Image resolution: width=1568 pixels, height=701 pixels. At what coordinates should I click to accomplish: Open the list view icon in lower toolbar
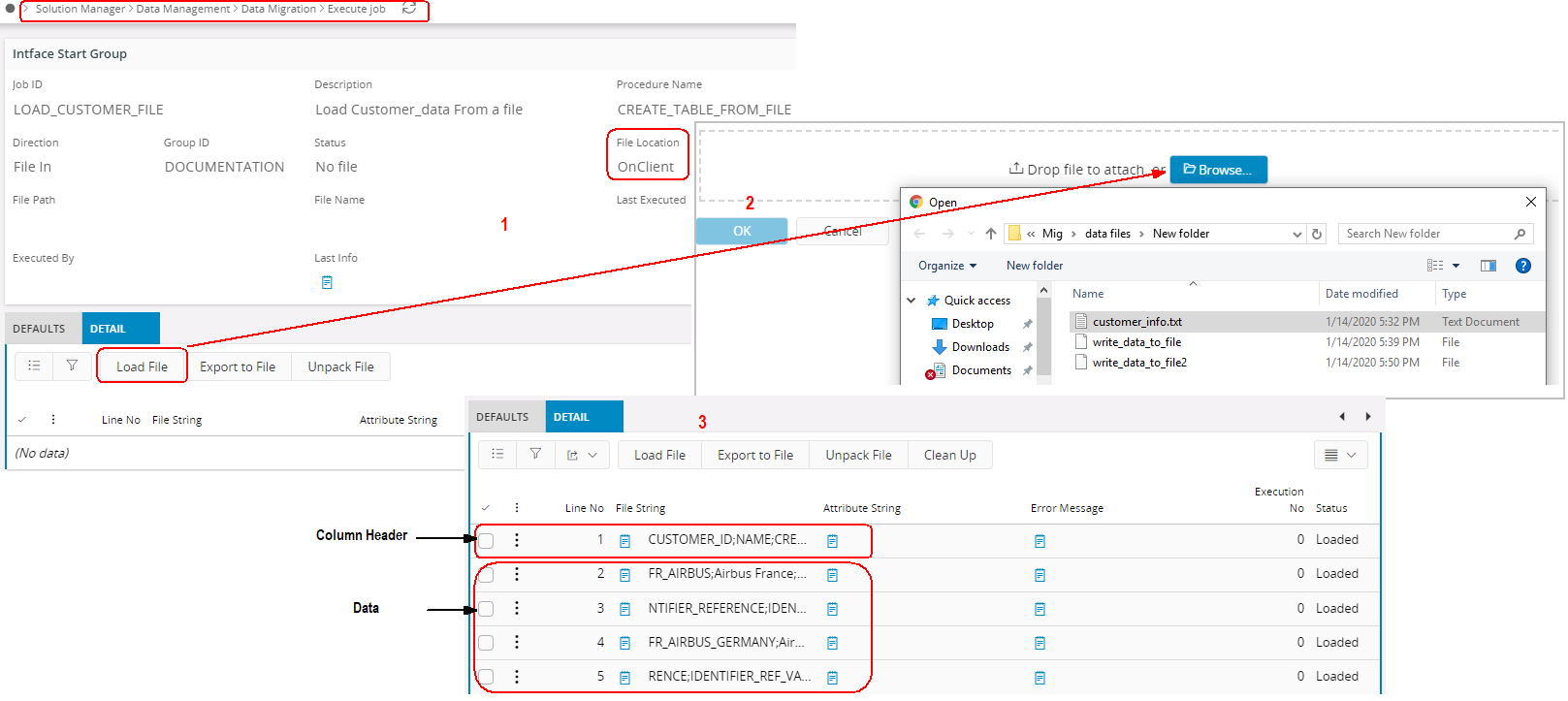pyautogui.click(x=497, y=455)
